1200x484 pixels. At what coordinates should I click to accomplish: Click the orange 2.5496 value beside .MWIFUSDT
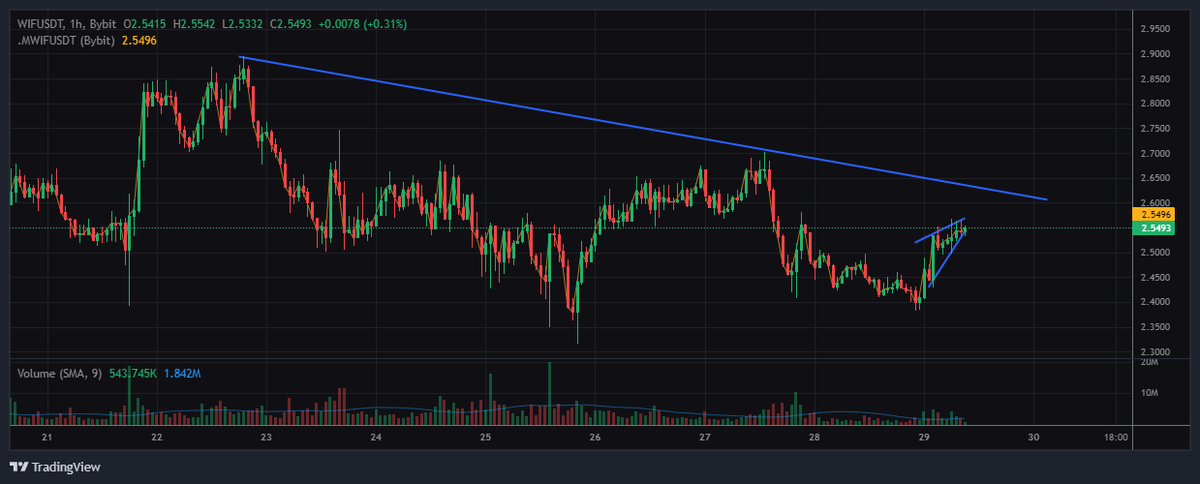point(139,40)
